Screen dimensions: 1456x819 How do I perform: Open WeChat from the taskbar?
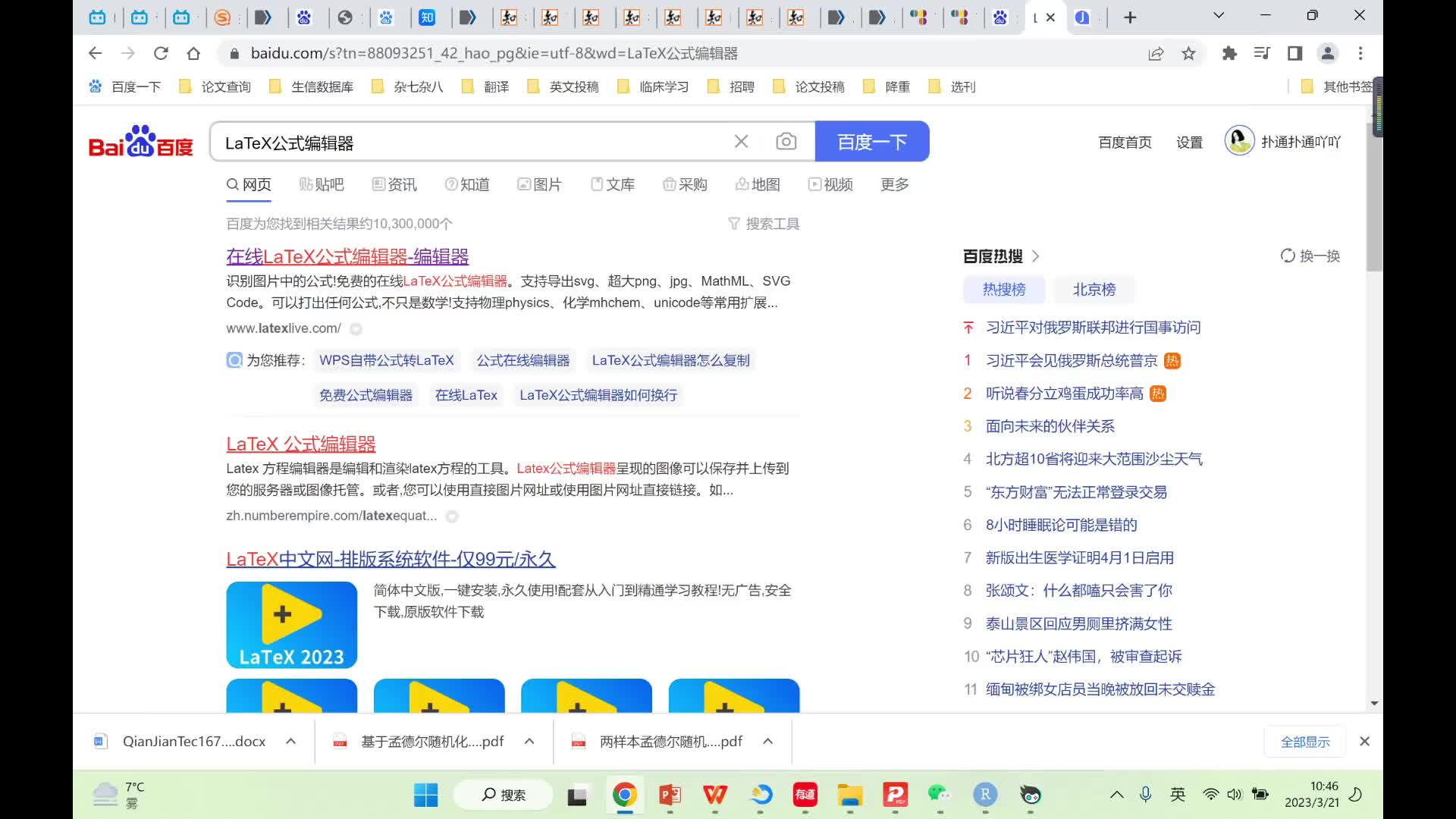click(939, 795)
